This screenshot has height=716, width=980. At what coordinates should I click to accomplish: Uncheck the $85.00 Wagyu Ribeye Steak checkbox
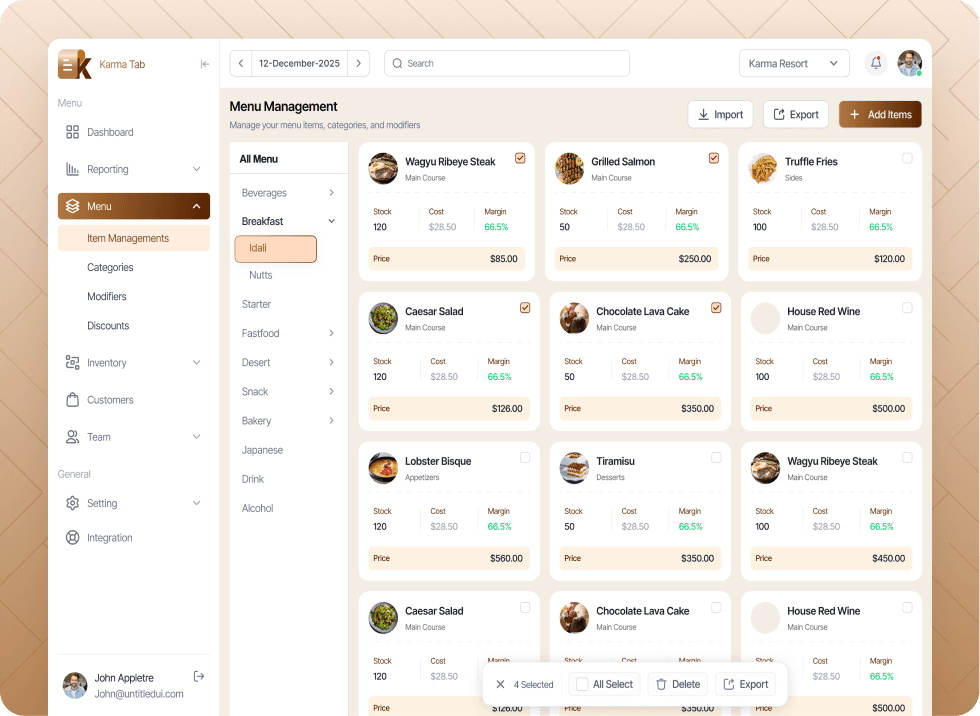tap(520, 158)
